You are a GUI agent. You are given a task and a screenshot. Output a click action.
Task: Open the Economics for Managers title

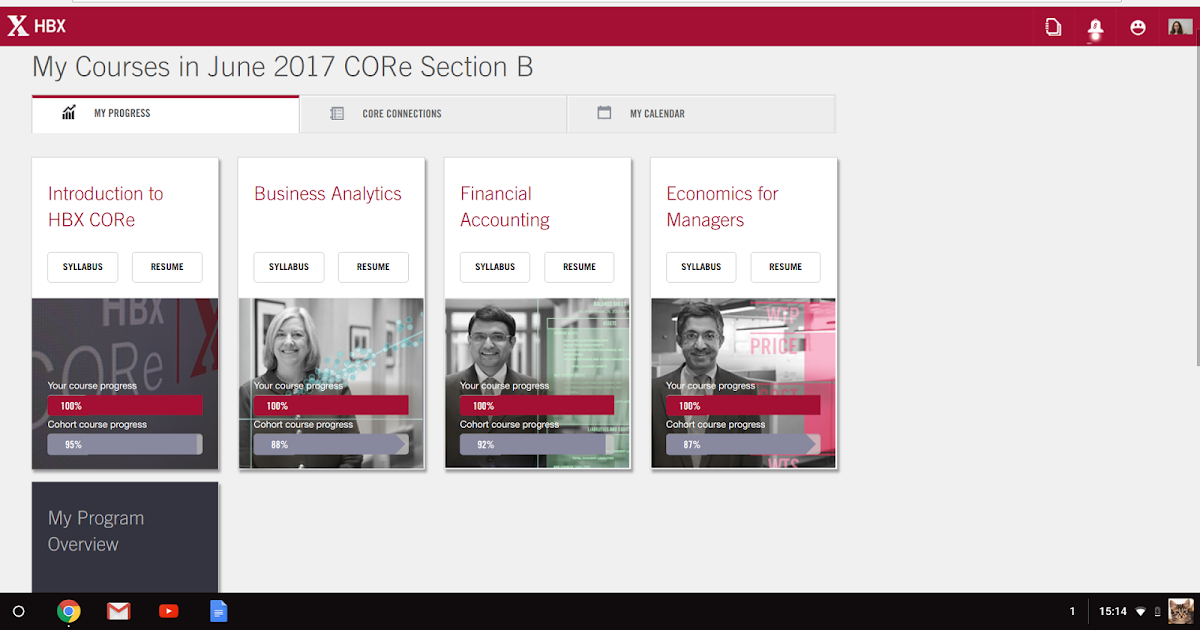click(x=722, y=207)
